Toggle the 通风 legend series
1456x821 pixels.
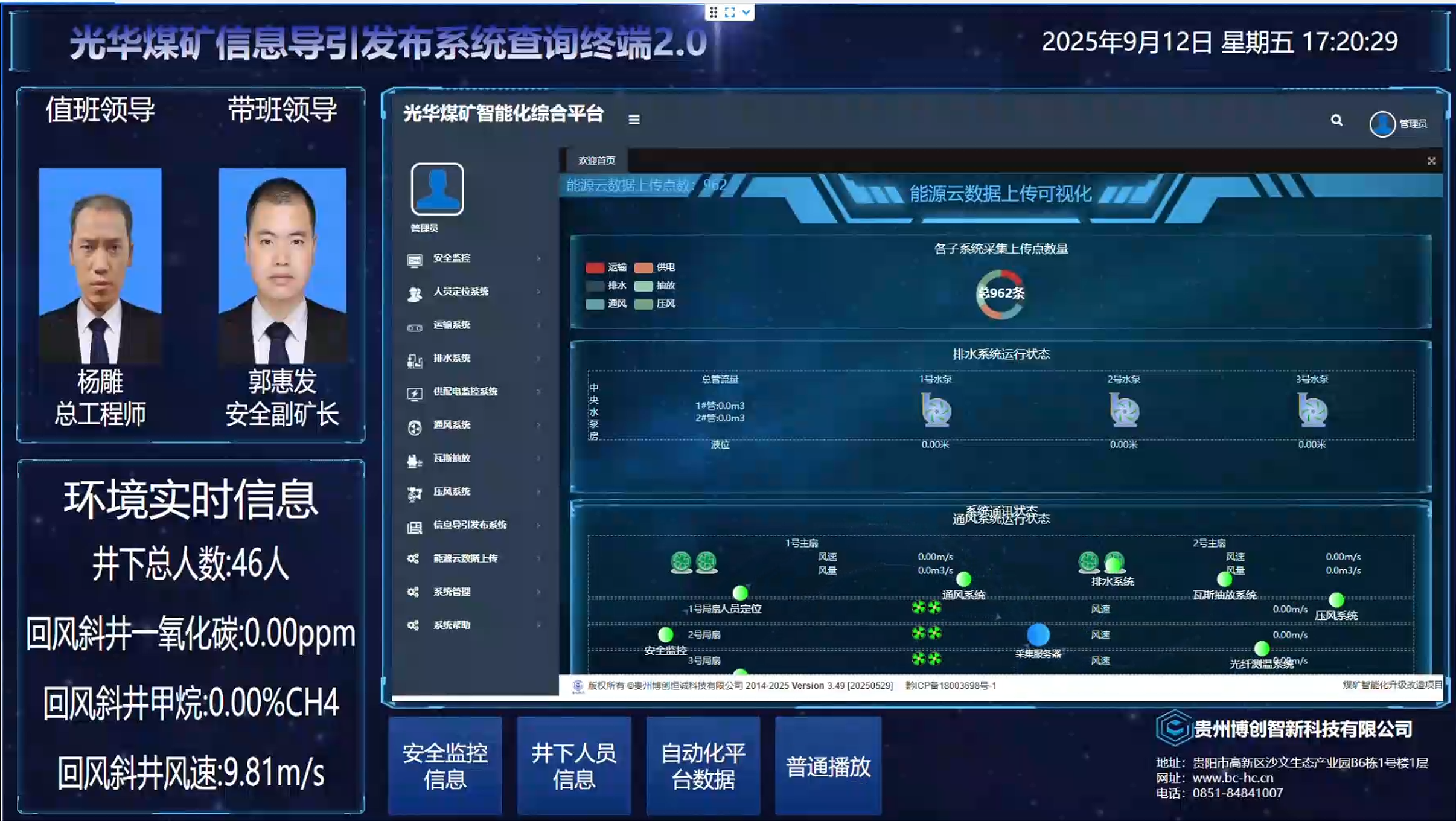click(x=595, y=304)
